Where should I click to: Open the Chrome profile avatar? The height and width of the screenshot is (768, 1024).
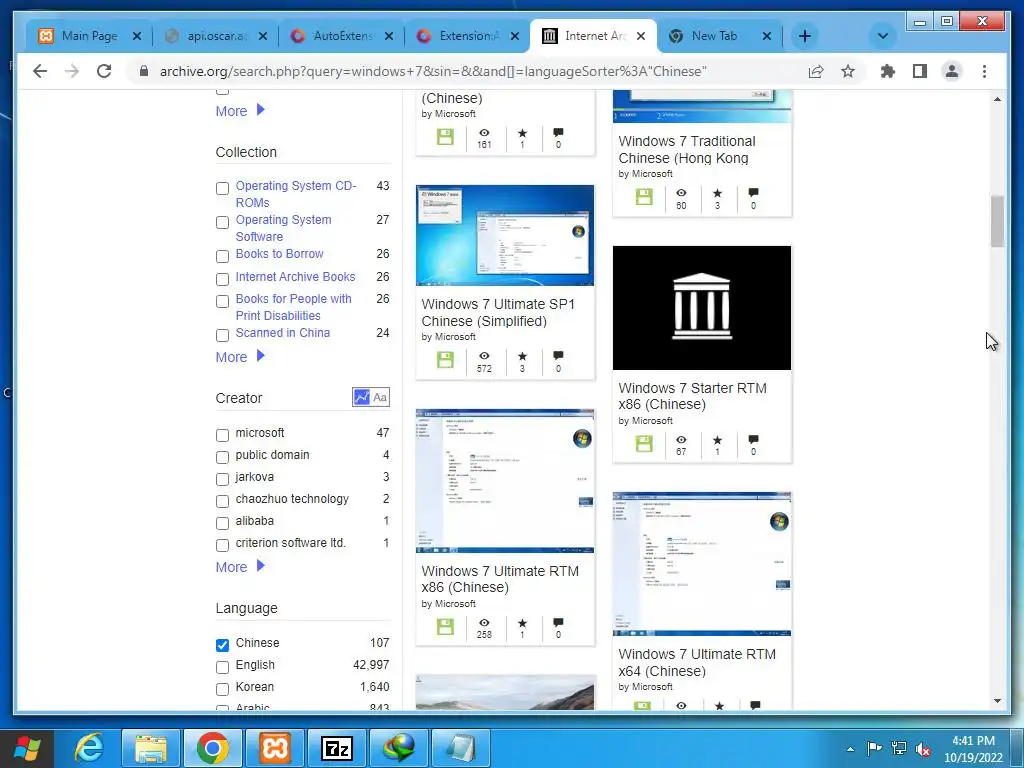click(x=952, y=71)
